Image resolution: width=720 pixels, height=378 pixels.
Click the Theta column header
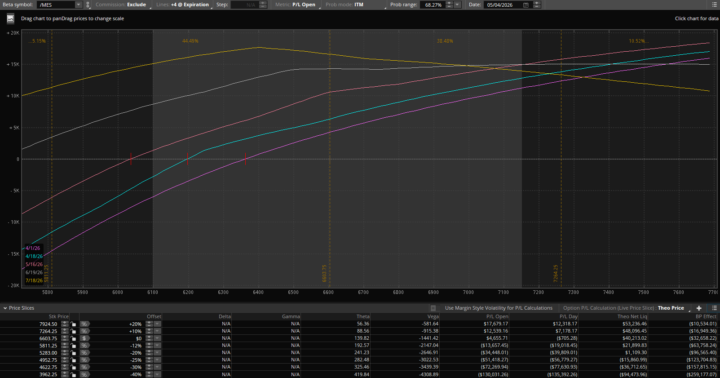363,316
